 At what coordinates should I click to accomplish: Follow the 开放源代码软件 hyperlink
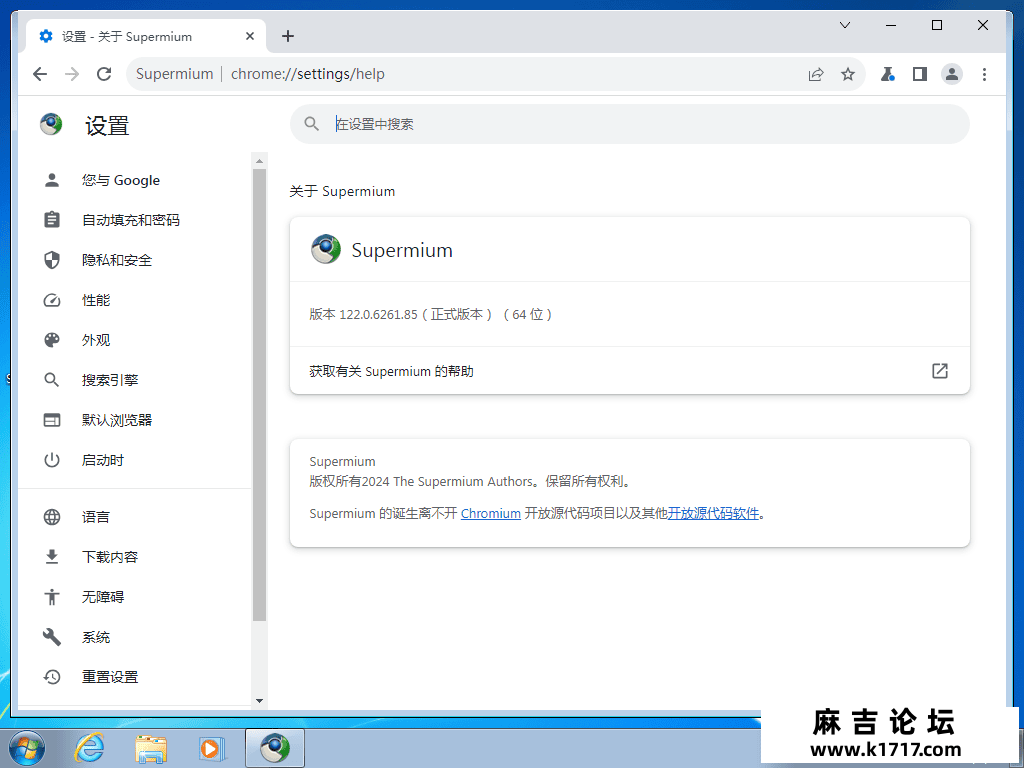pyautogui.click(x=713, y=513)
